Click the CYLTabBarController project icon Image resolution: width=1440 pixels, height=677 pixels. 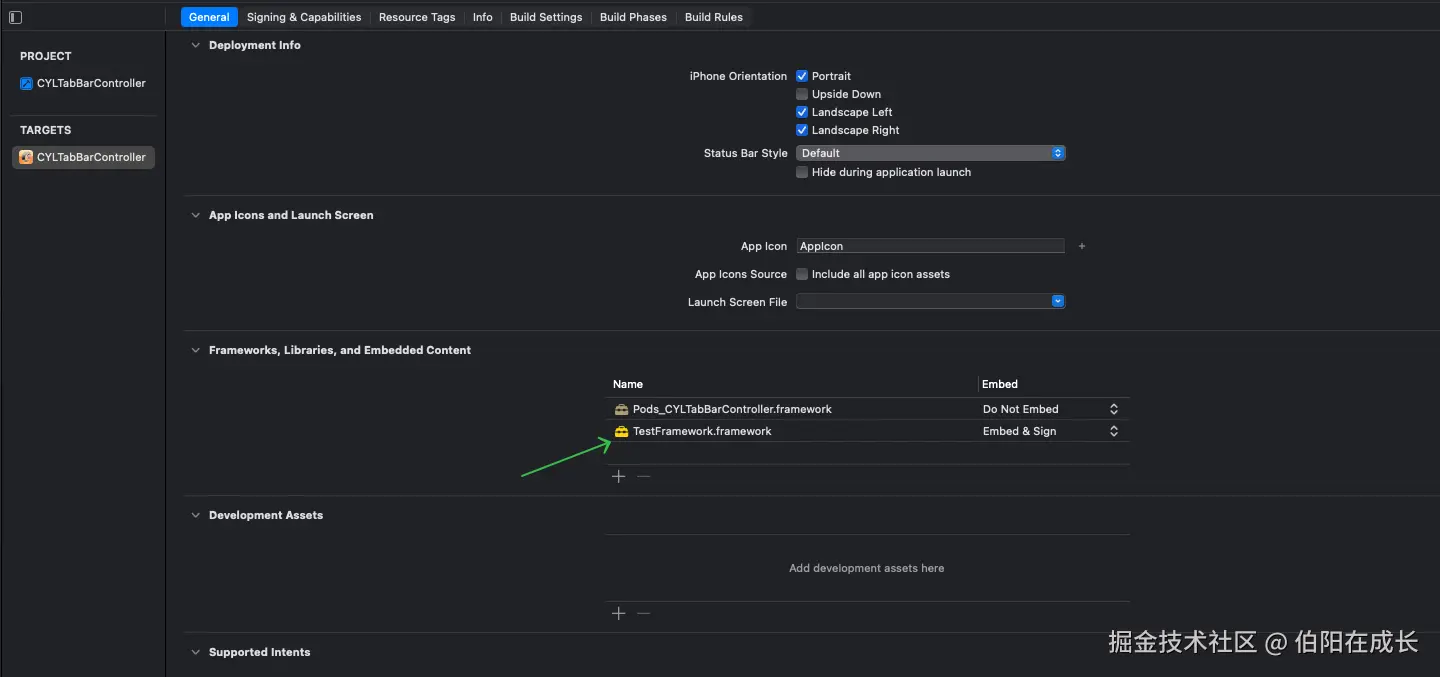pyautogui.click(x=26, y=84)
